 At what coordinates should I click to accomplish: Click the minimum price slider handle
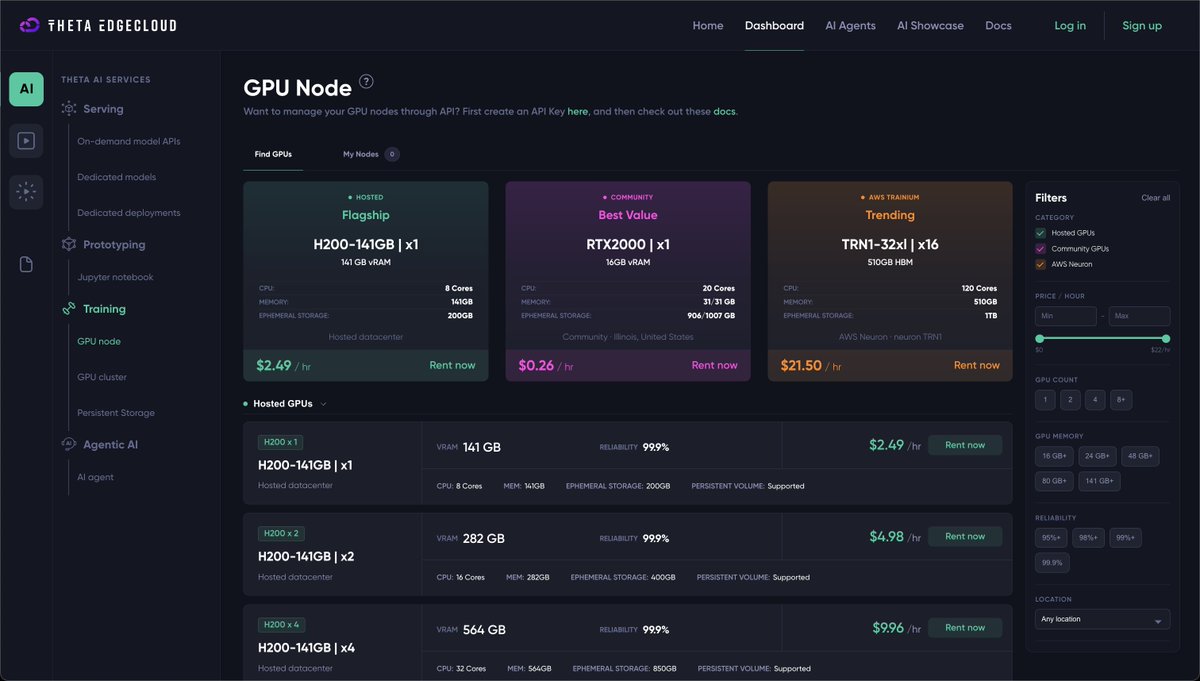click(1039, 339)
